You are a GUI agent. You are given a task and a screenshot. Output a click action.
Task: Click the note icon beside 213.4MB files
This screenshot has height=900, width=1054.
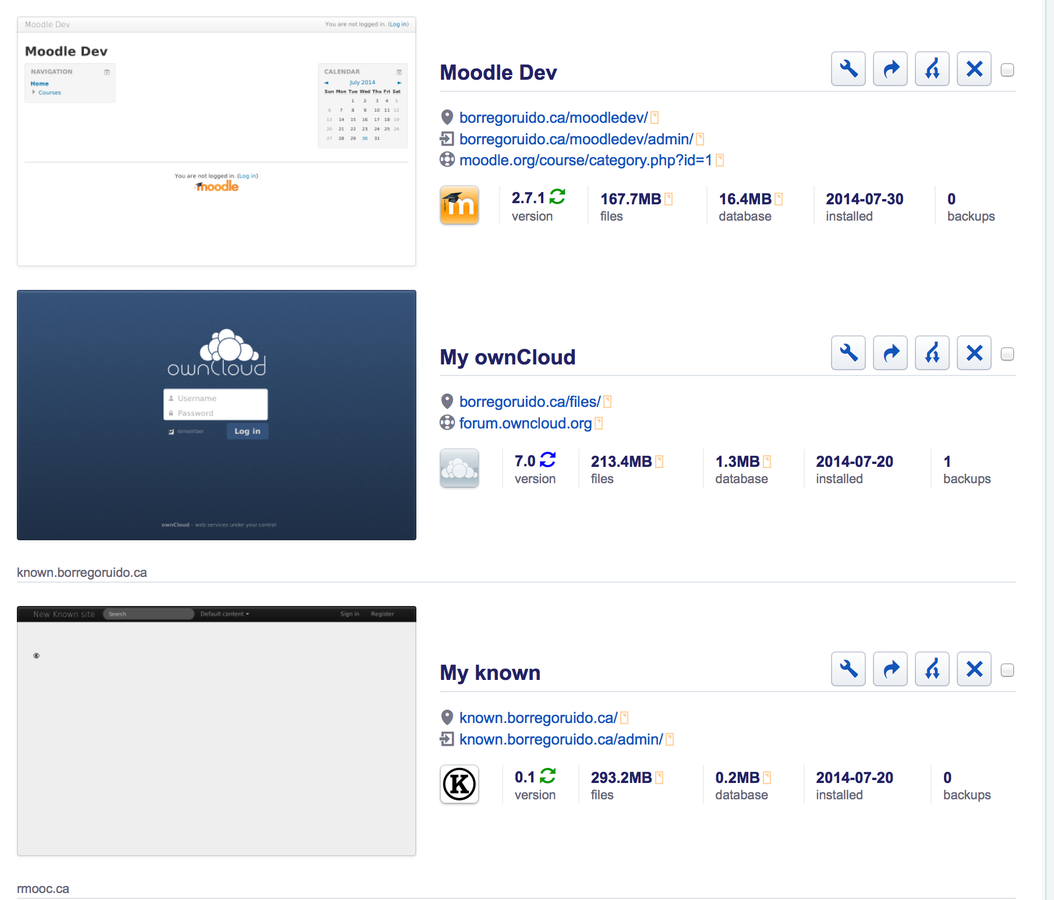[x=659, y=462]
